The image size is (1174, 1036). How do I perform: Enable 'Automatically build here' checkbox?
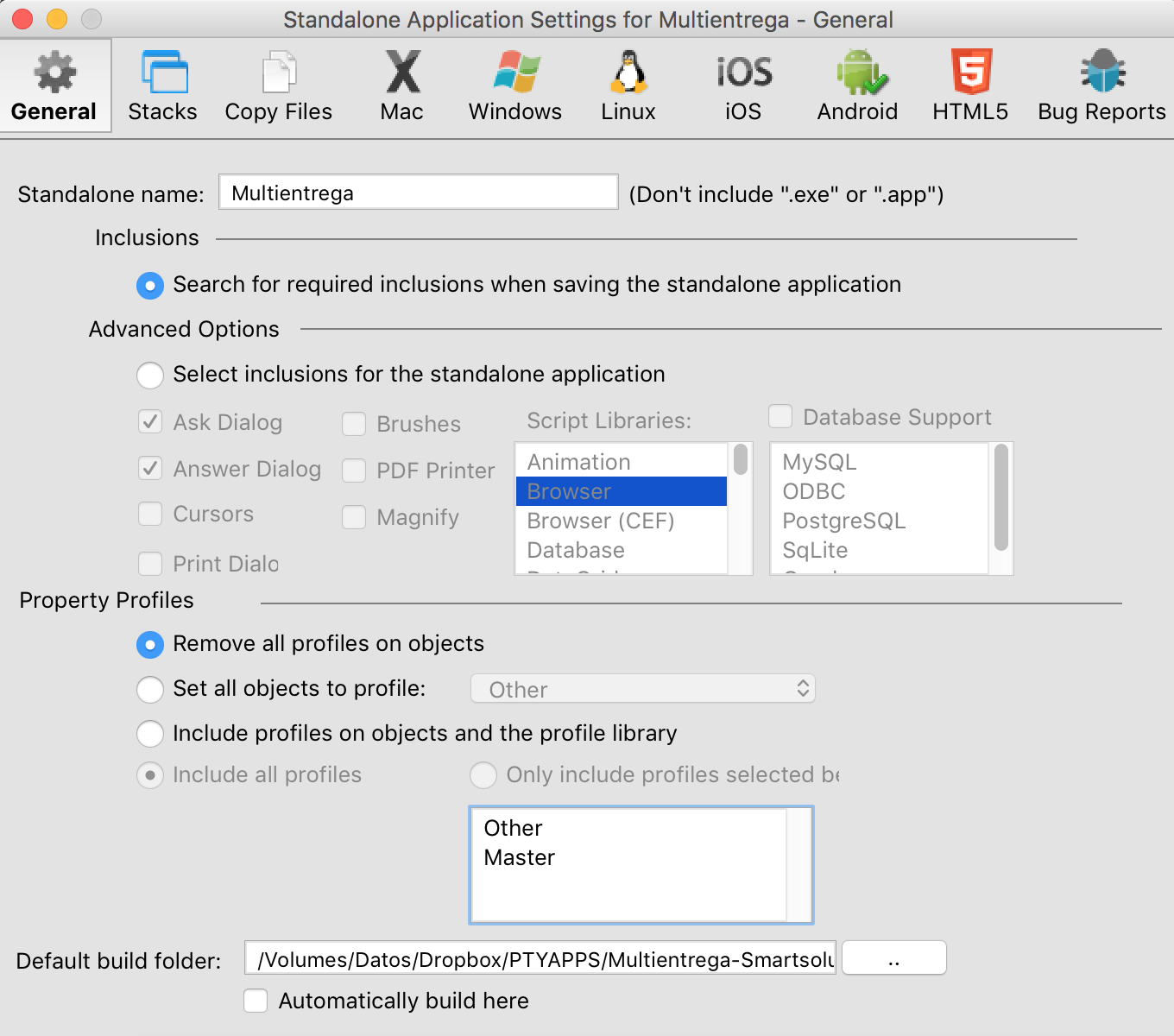pos(256,1001)
